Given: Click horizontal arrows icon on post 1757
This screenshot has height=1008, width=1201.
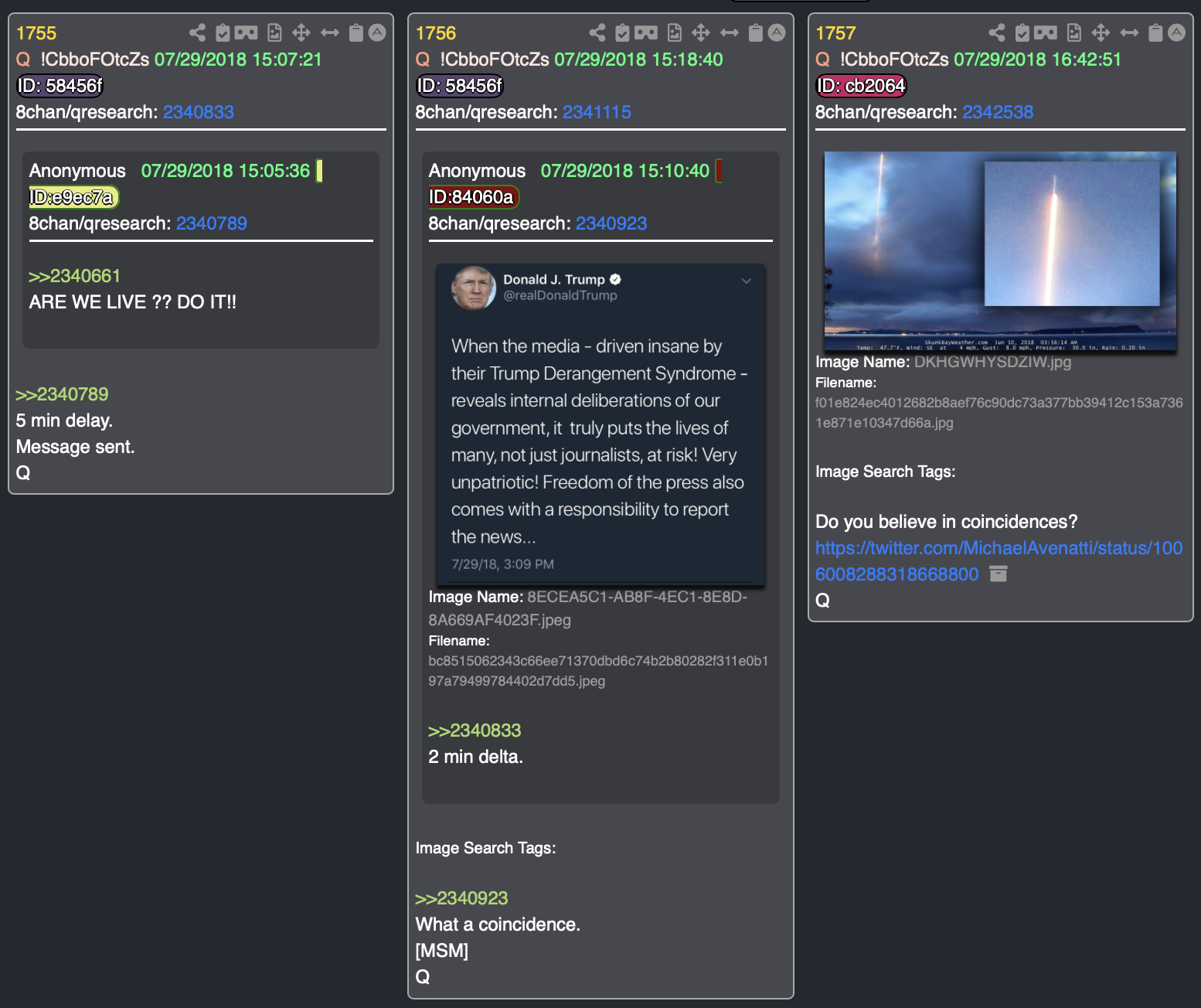Looking at the screenshot, I should coord(1129,32).
